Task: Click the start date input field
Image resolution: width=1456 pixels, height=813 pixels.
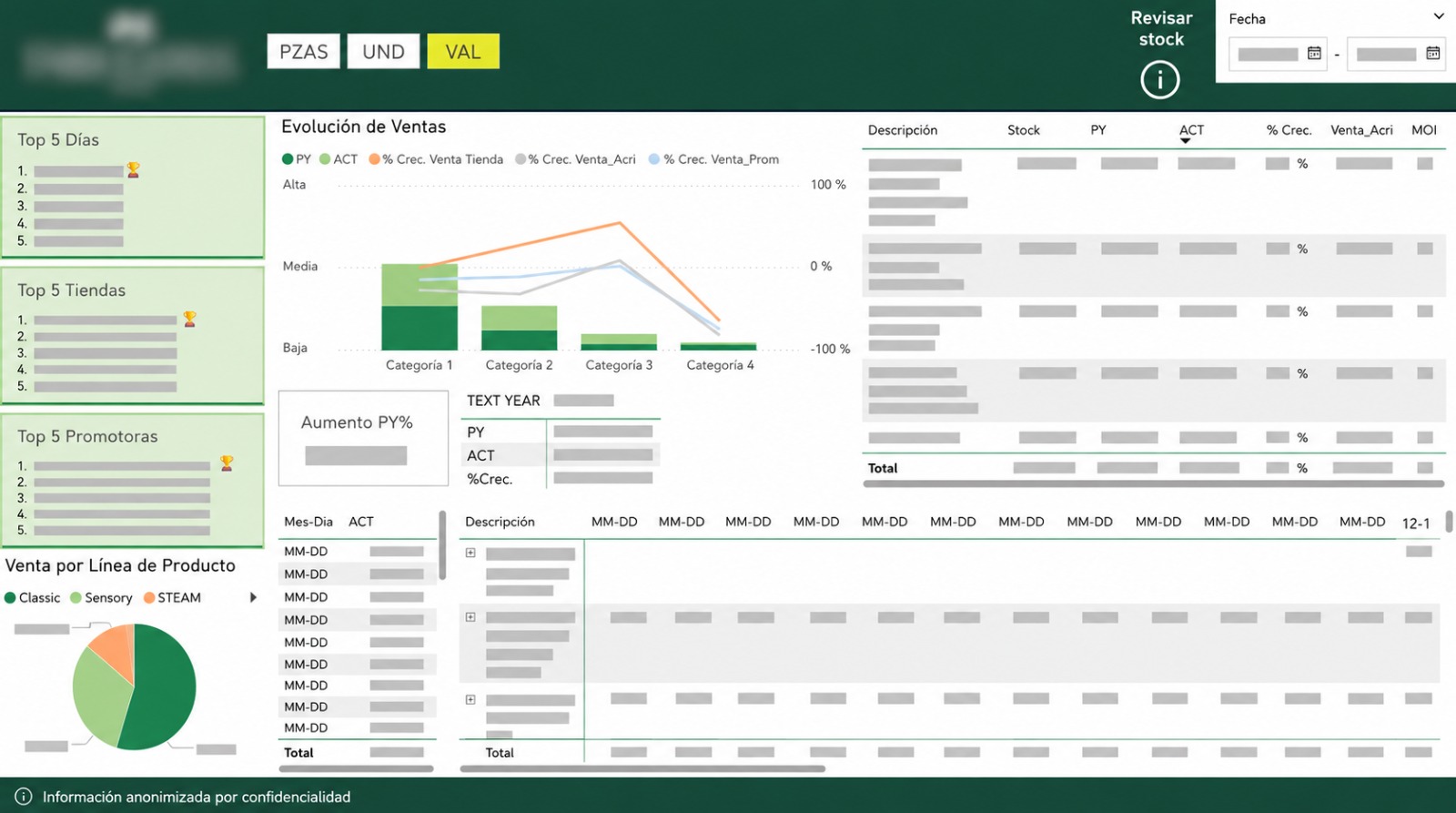Action: [x=1278, y=55]
